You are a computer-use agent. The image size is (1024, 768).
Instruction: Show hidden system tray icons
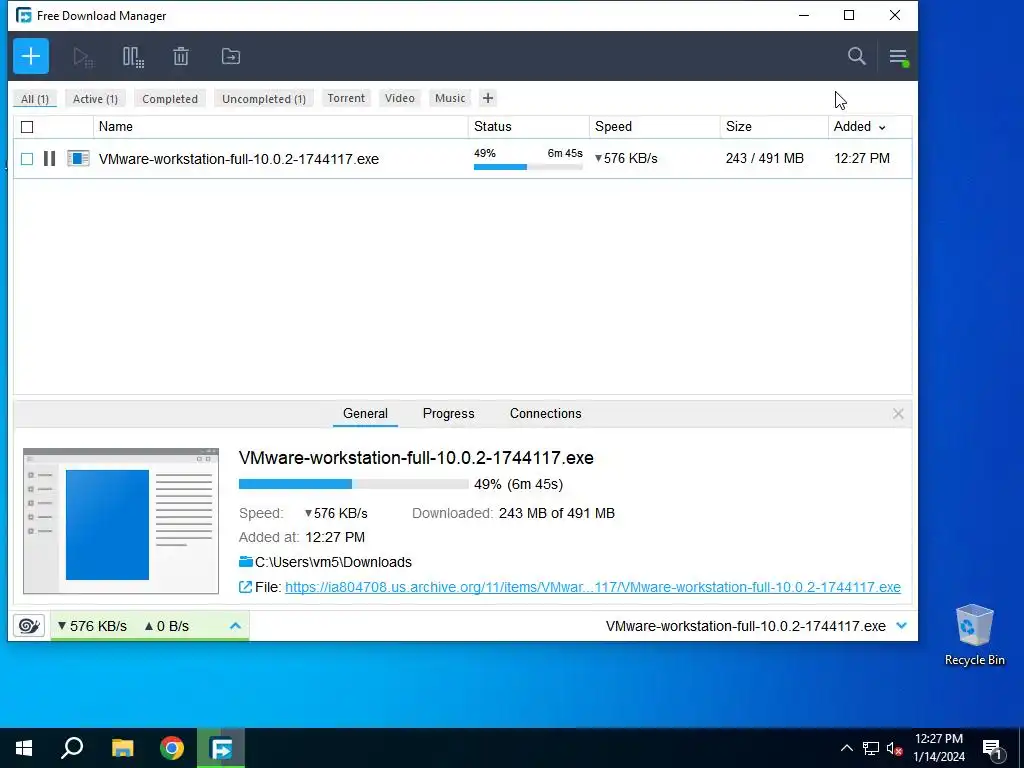click(x=846, y=748)
